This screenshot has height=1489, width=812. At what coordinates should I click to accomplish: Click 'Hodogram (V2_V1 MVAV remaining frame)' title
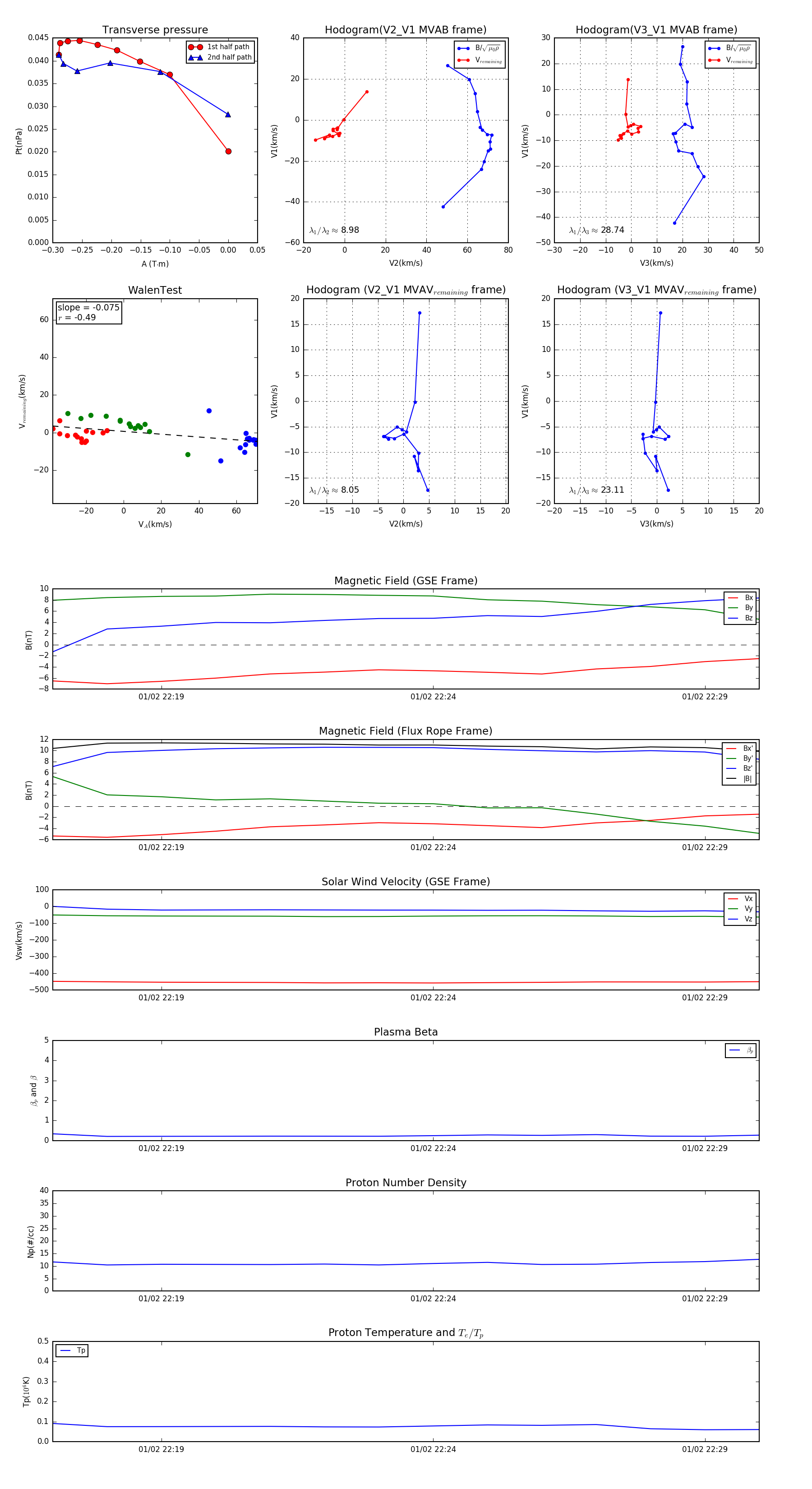tap(406, 290)
